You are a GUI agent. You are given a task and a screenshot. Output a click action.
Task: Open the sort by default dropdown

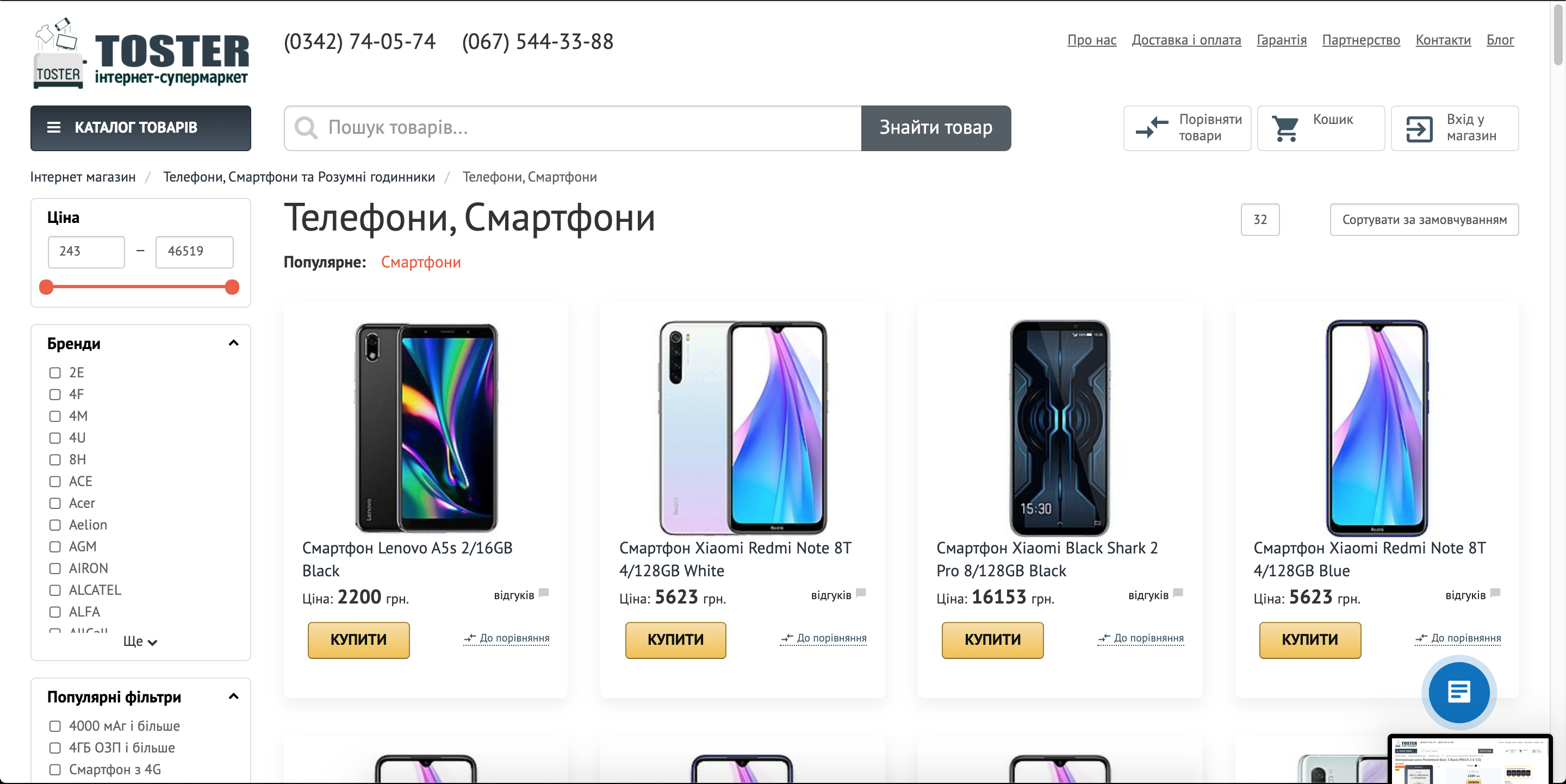point(1424,220)
